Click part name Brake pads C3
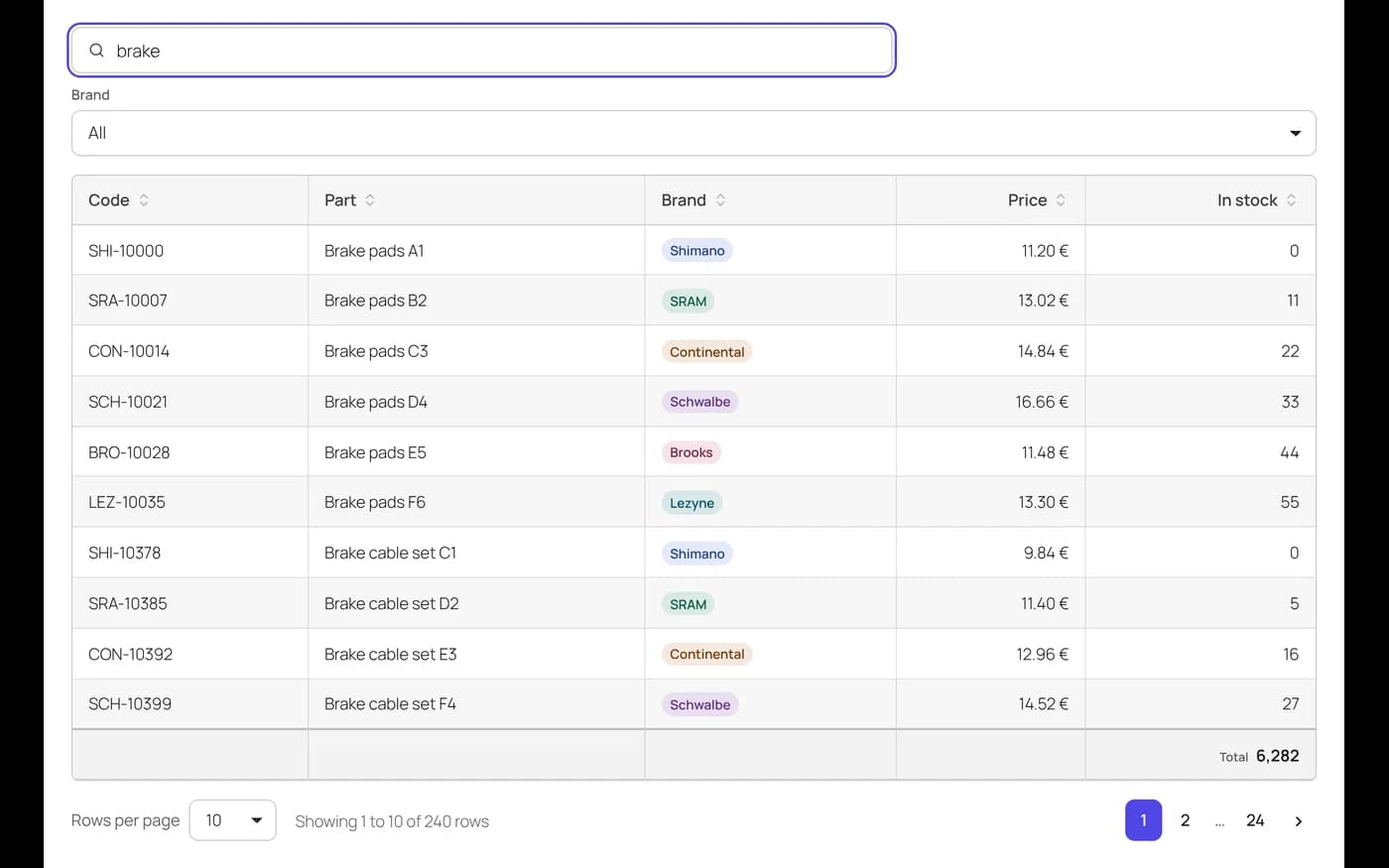 [376, 351]
